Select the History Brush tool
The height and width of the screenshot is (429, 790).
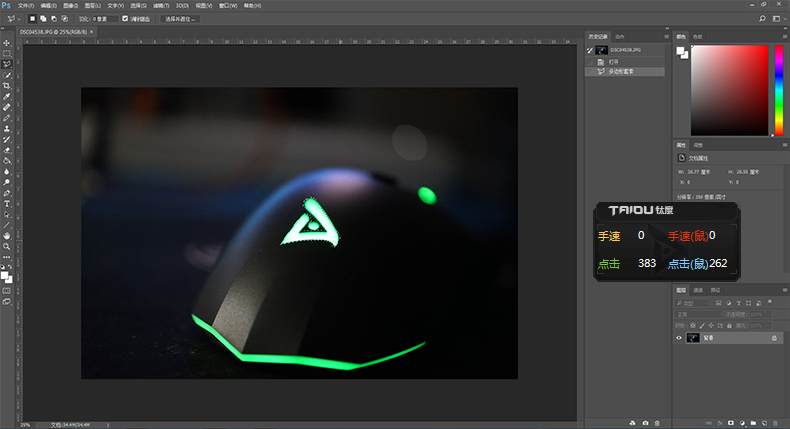click(x=7, y=140)
